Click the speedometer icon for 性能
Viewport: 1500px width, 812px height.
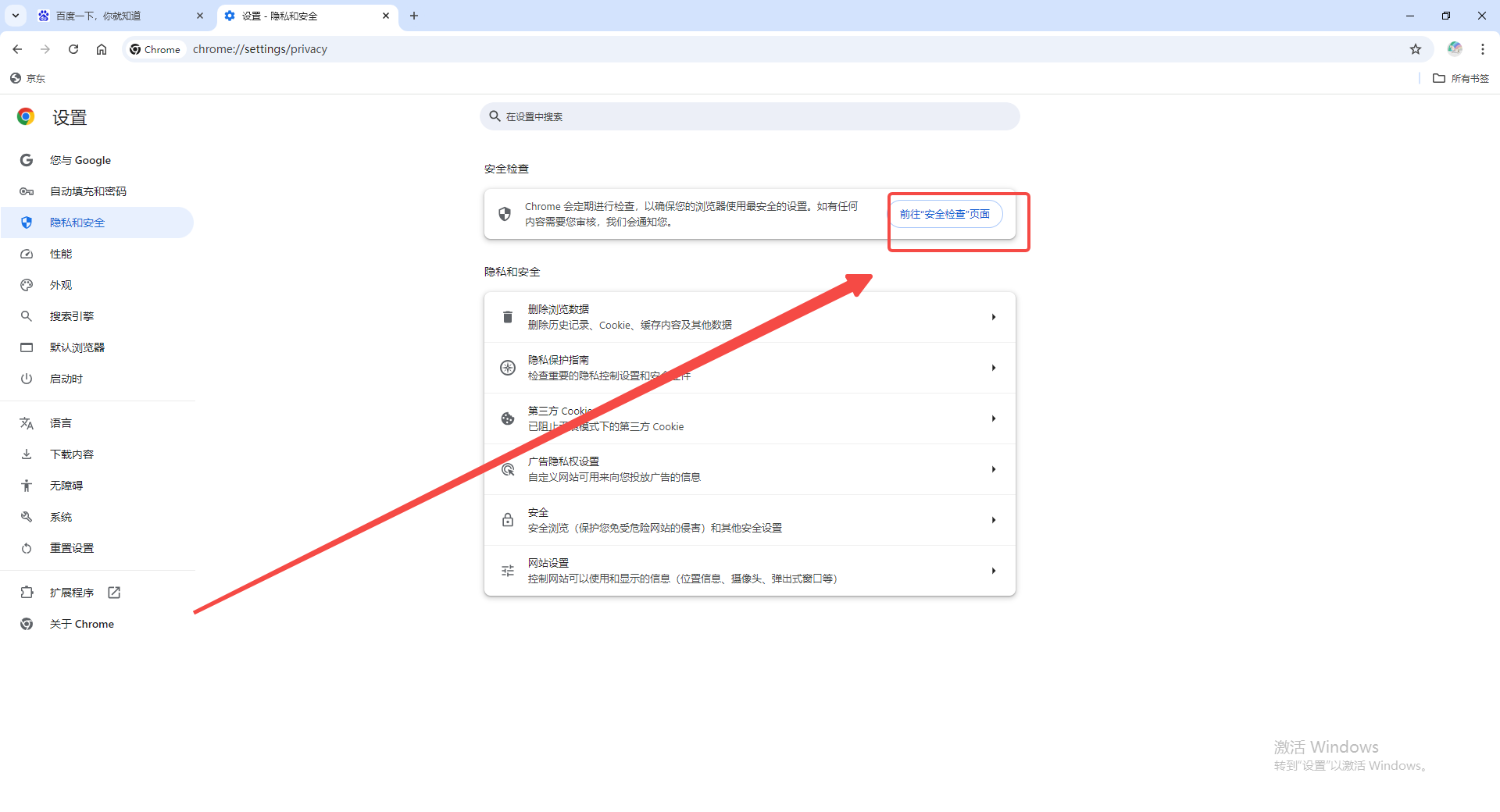tap(27, 254)
